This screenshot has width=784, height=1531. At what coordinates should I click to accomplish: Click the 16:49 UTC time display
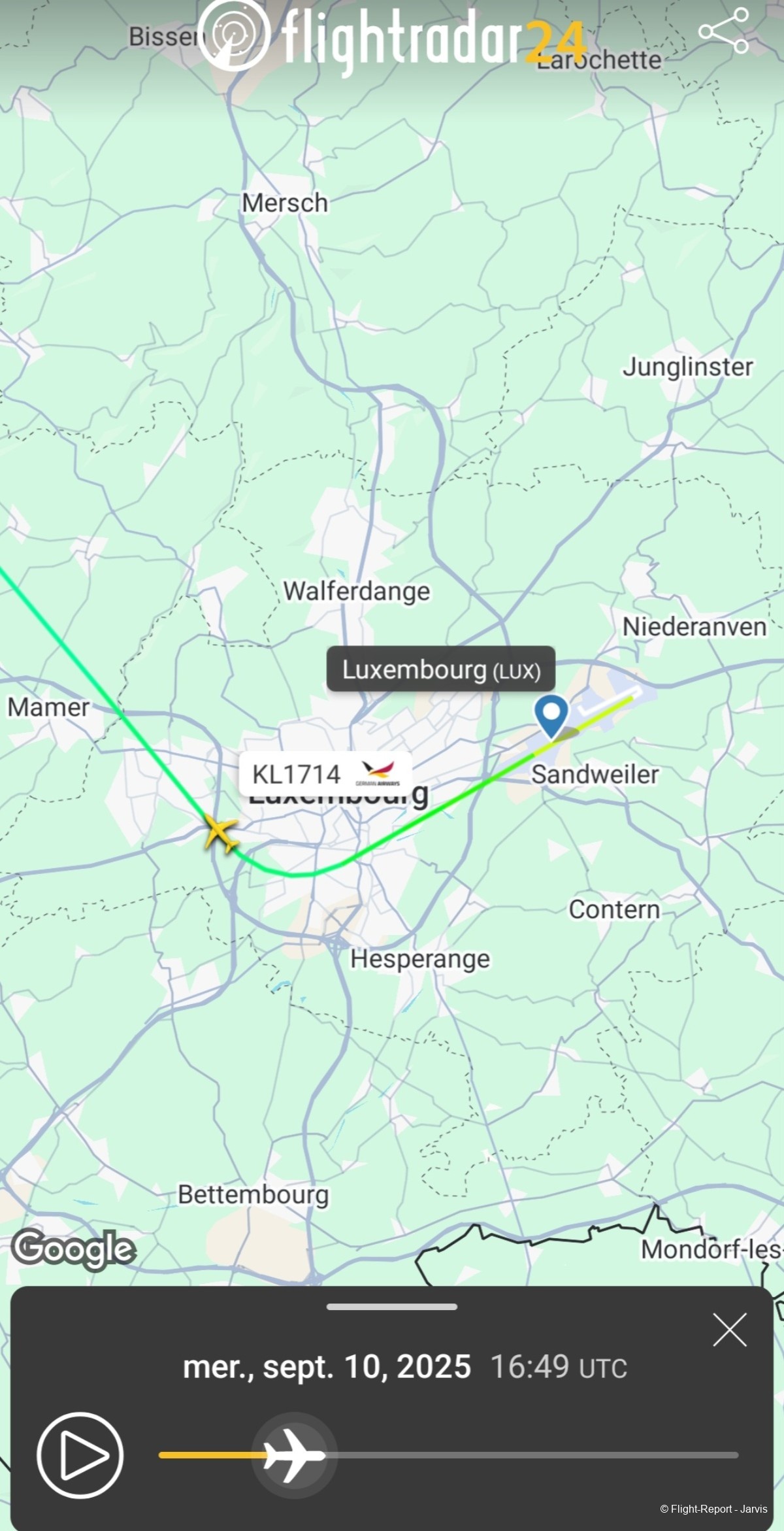(559, 1366)
